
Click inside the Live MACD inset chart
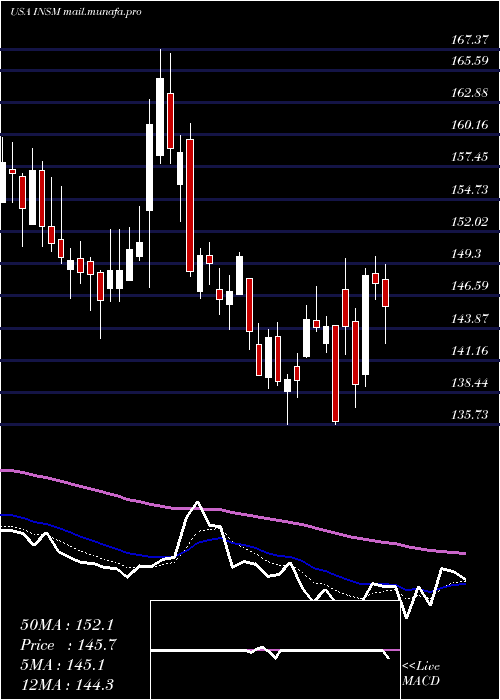click(275, 650)
